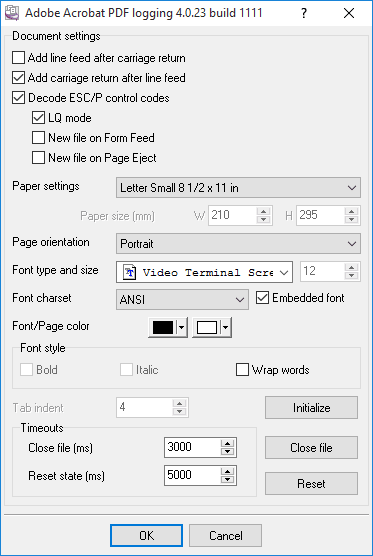373x556 pixels.
Task: Open the Font charset ANSI dropdown
Action: pyautogui.click(x=182, y=300)
